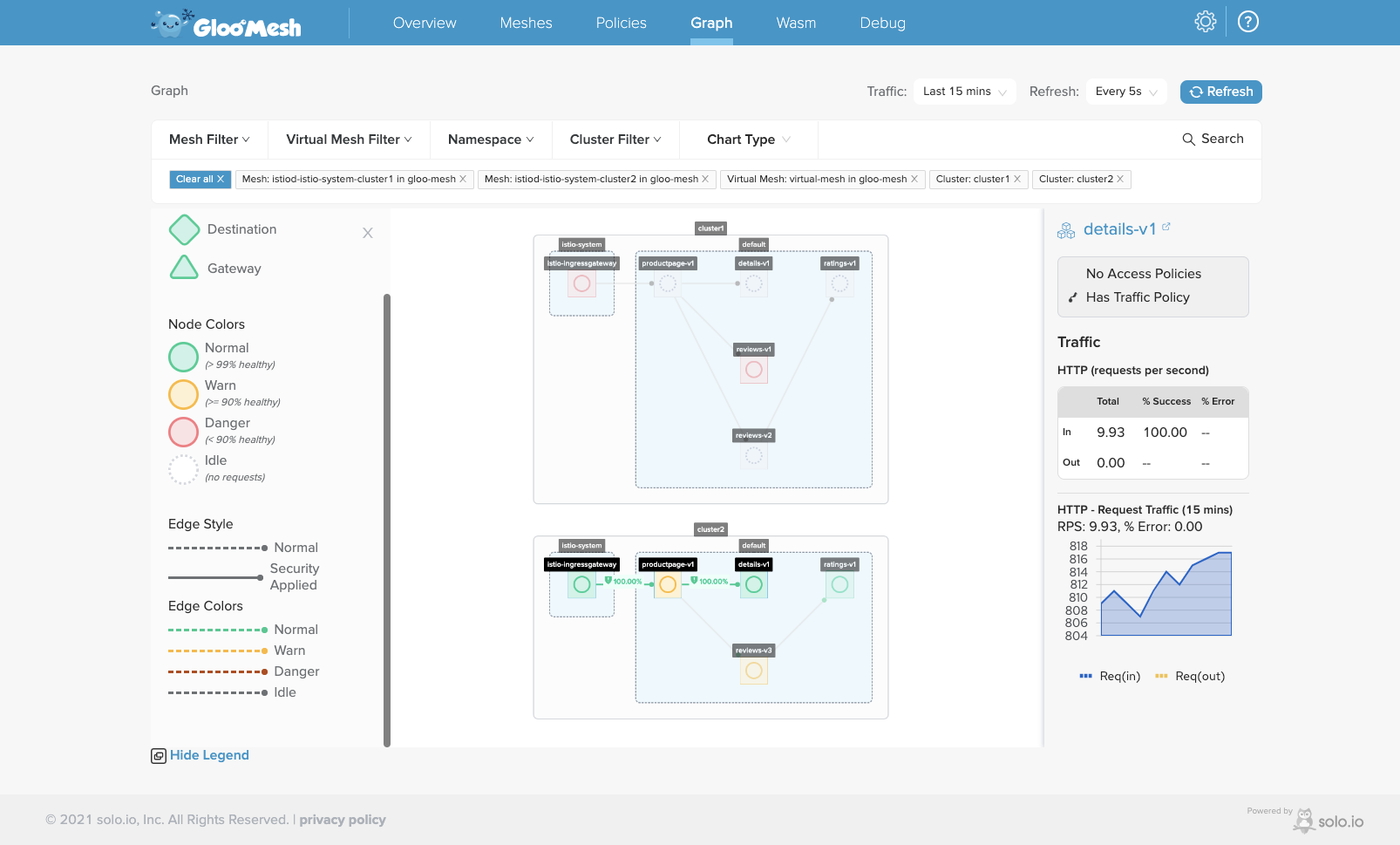Toggle Req(out) chart series
The image size is (1400, 845).
(x=1190, y=677)
